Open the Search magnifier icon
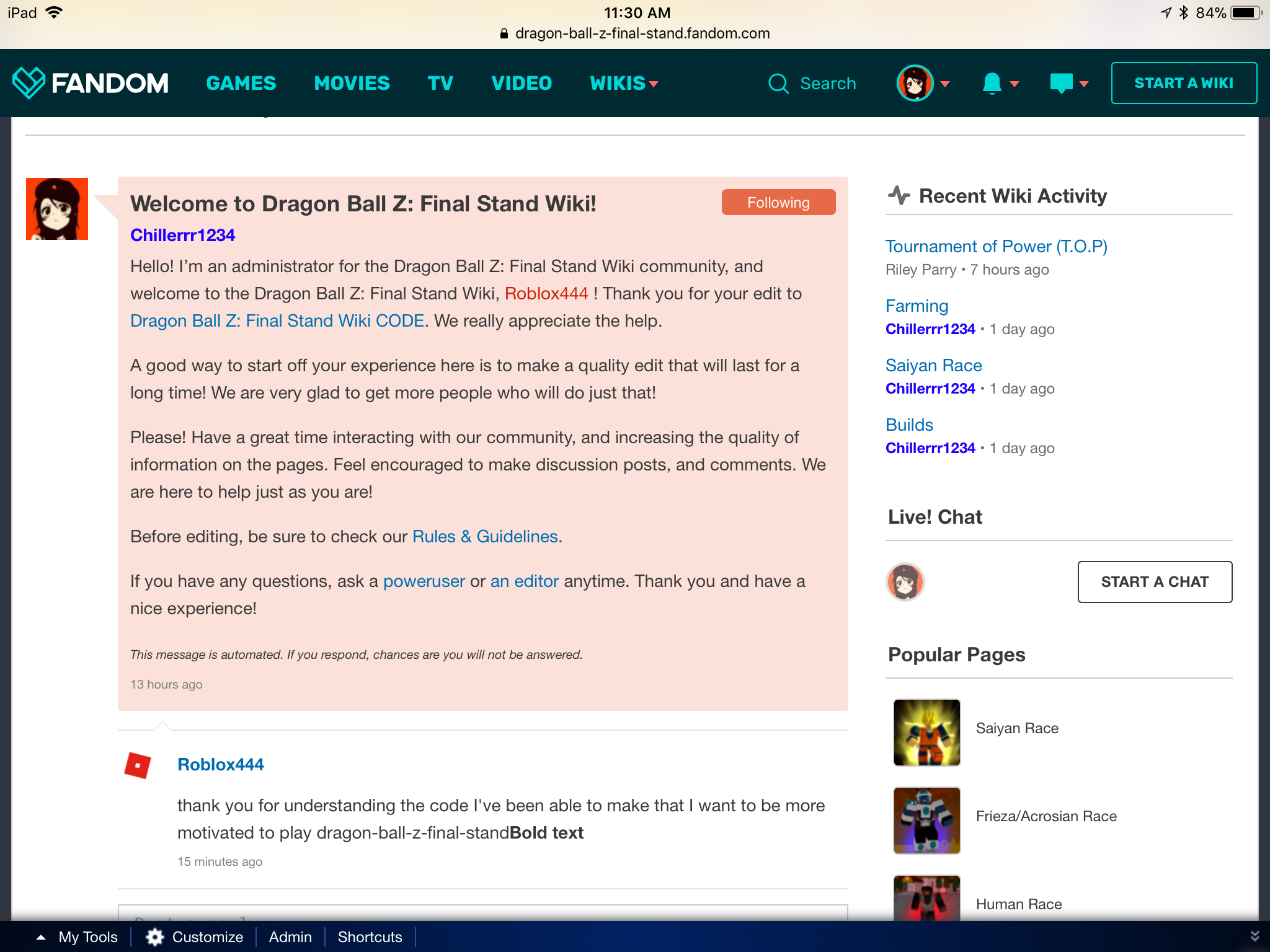1270x952 pixels. pos(778,83)
